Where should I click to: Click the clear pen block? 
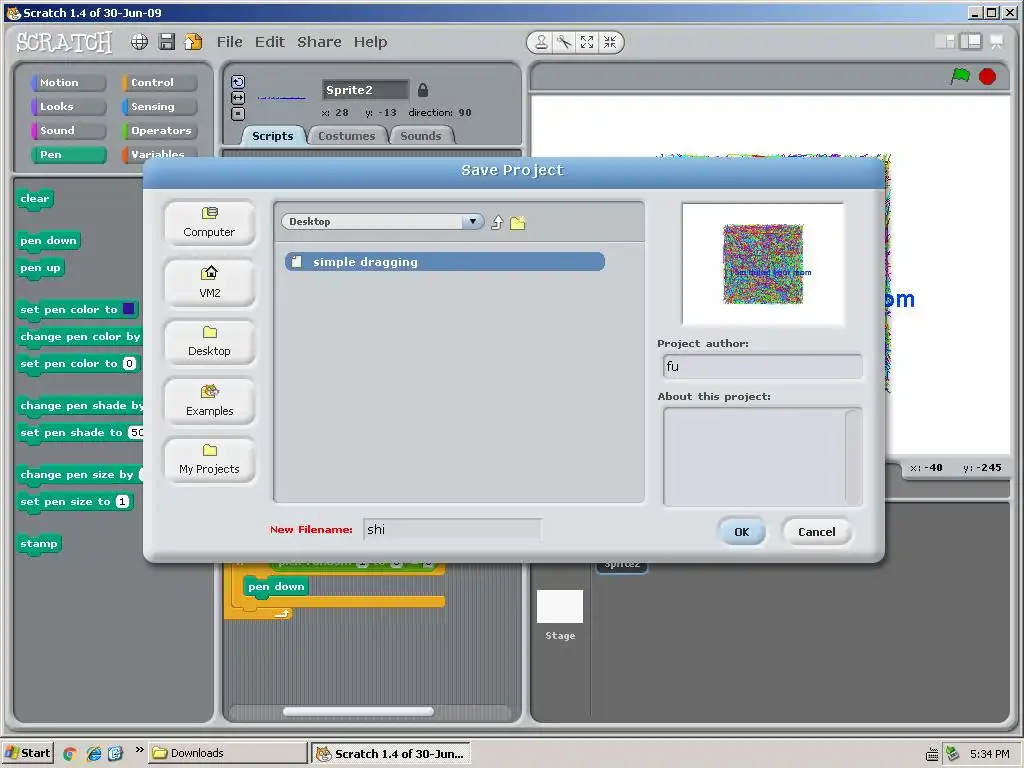tap(35, 199)
